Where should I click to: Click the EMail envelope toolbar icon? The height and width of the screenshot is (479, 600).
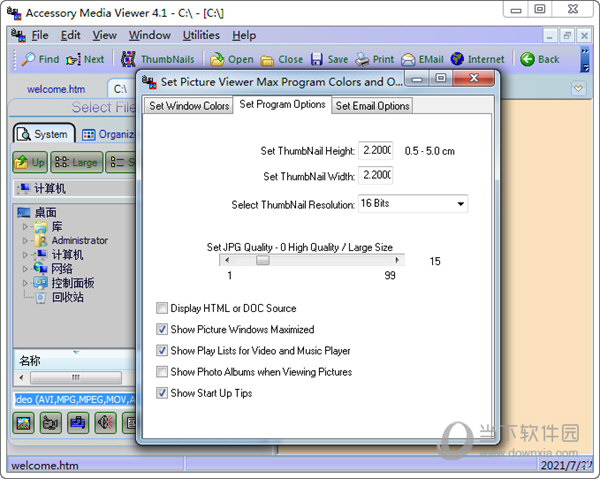(408, 60)
